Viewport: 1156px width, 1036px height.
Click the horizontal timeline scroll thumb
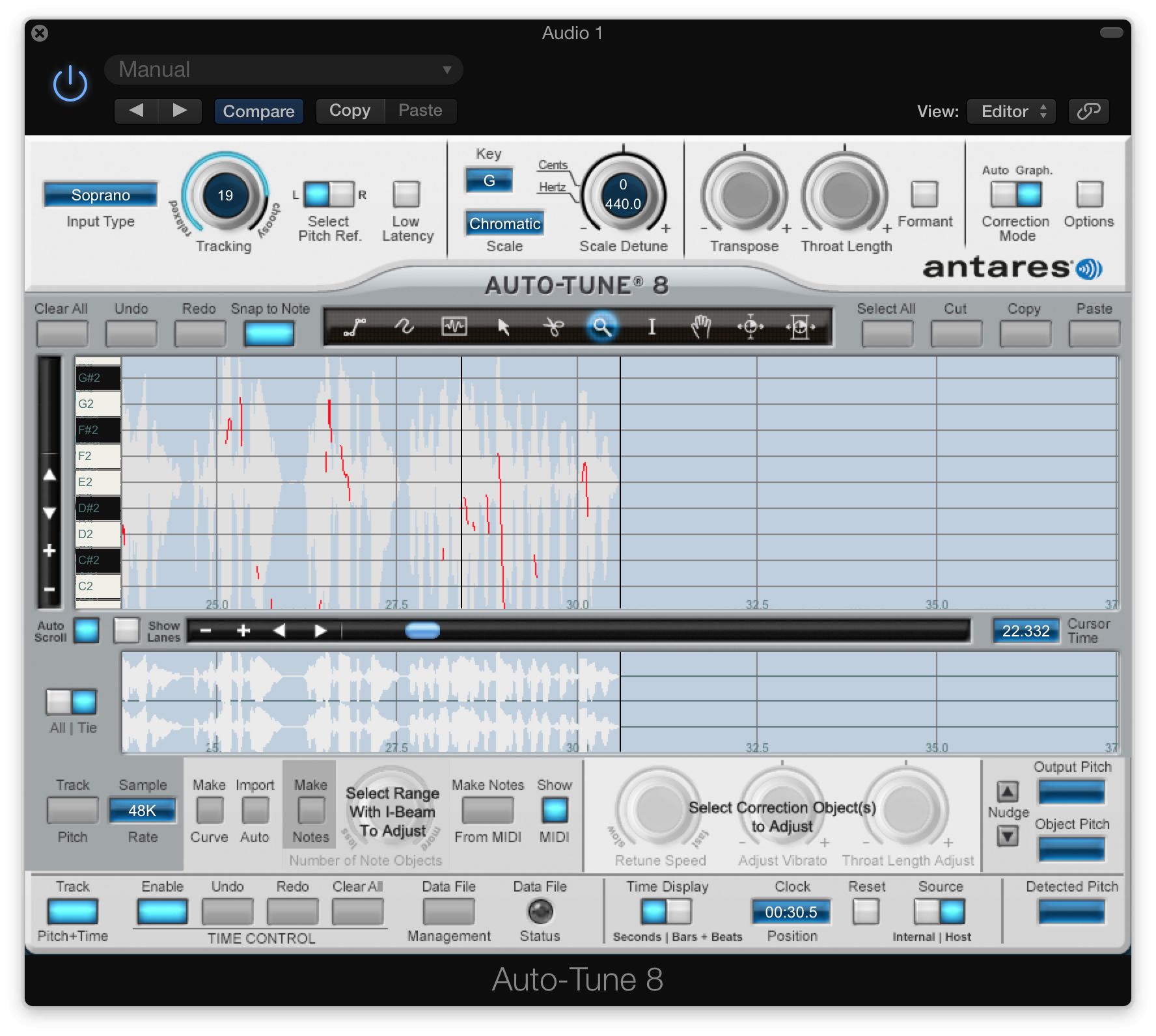tap(422, 631)
